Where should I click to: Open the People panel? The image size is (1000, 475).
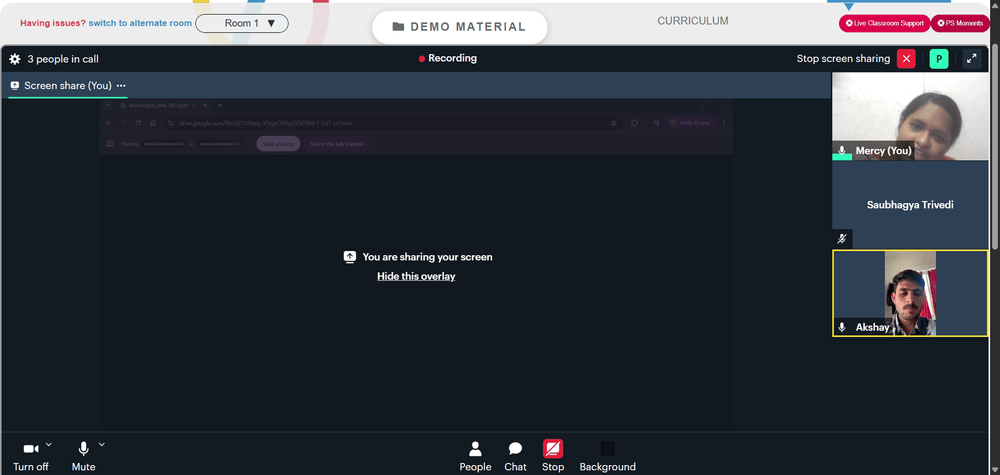pos(475,457)
